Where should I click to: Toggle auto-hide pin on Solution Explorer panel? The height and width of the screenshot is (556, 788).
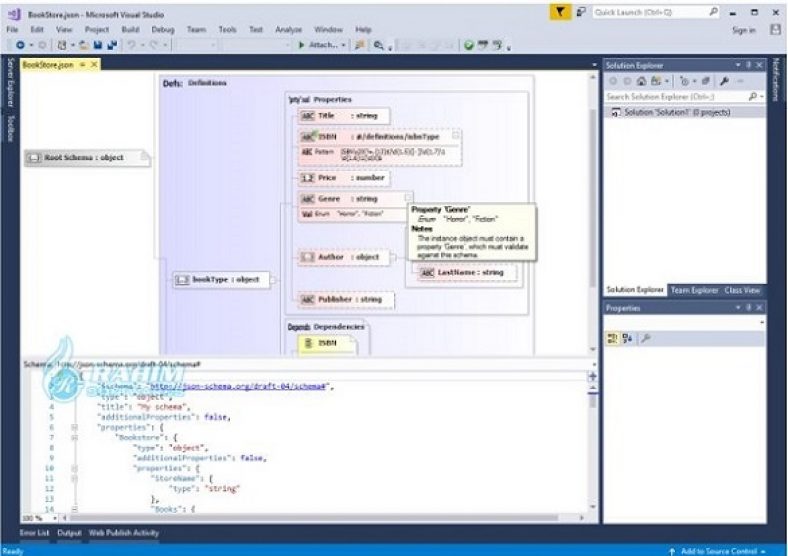[x=748, y=65]
